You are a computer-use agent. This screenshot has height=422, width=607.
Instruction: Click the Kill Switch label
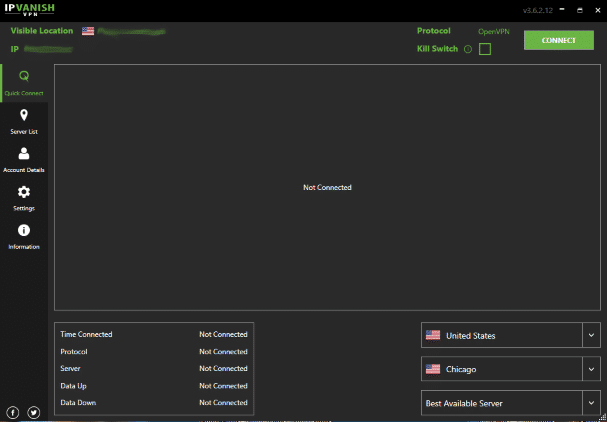pos(437,49)
